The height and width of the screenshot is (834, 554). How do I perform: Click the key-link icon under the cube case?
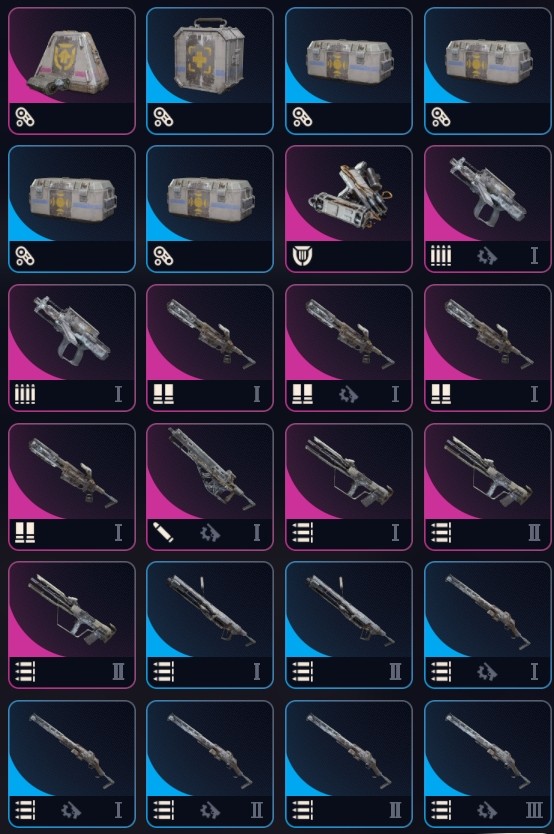(x=163, y=117)
